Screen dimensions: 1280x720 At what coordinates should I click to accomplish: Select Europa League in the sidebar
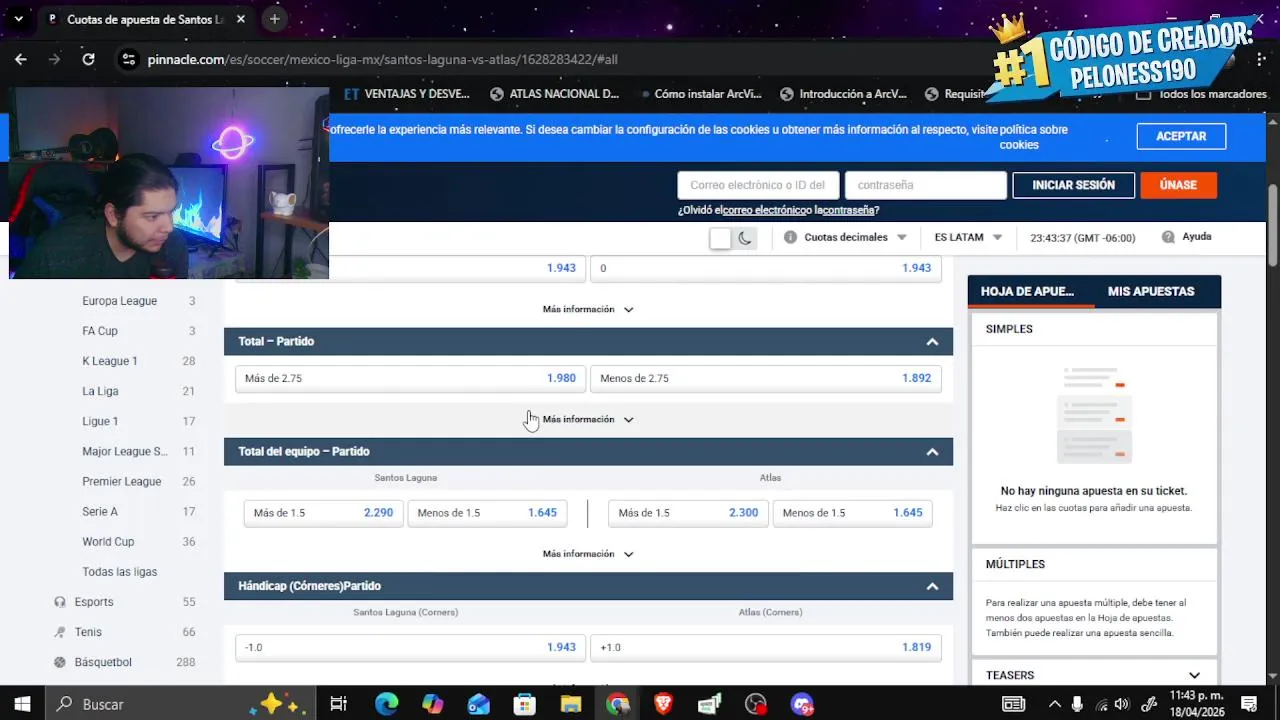click(119, 301)
